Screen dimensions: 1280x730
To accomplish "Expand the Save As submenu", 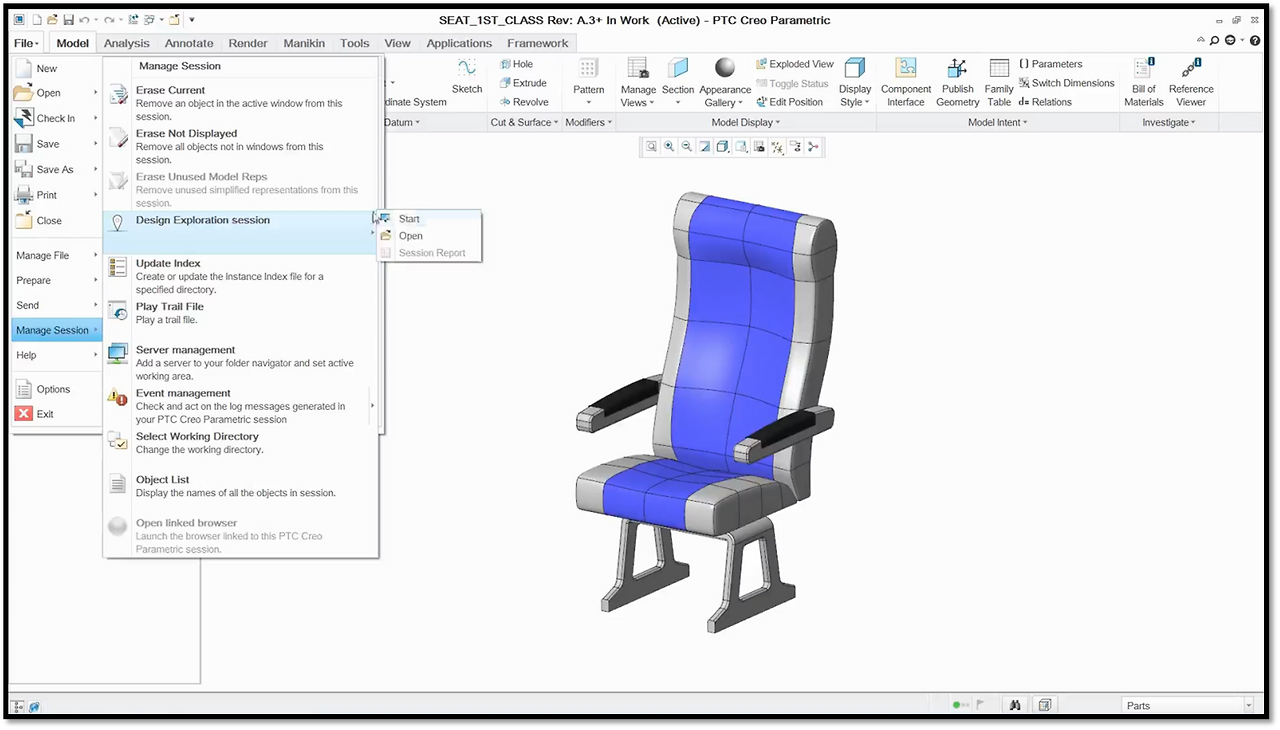I will point(96,170).
